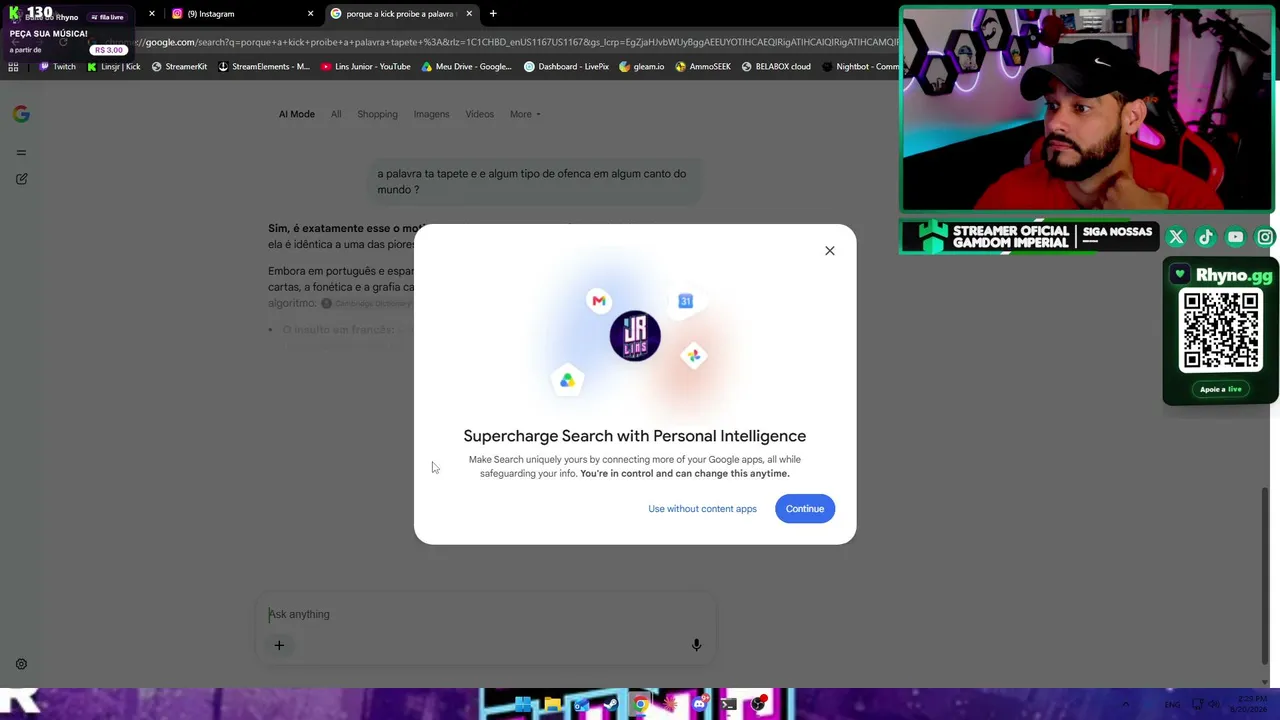Click the fila livre badge on the overlay
This screenshot has height=720, width=1280.
click(108, 17)
